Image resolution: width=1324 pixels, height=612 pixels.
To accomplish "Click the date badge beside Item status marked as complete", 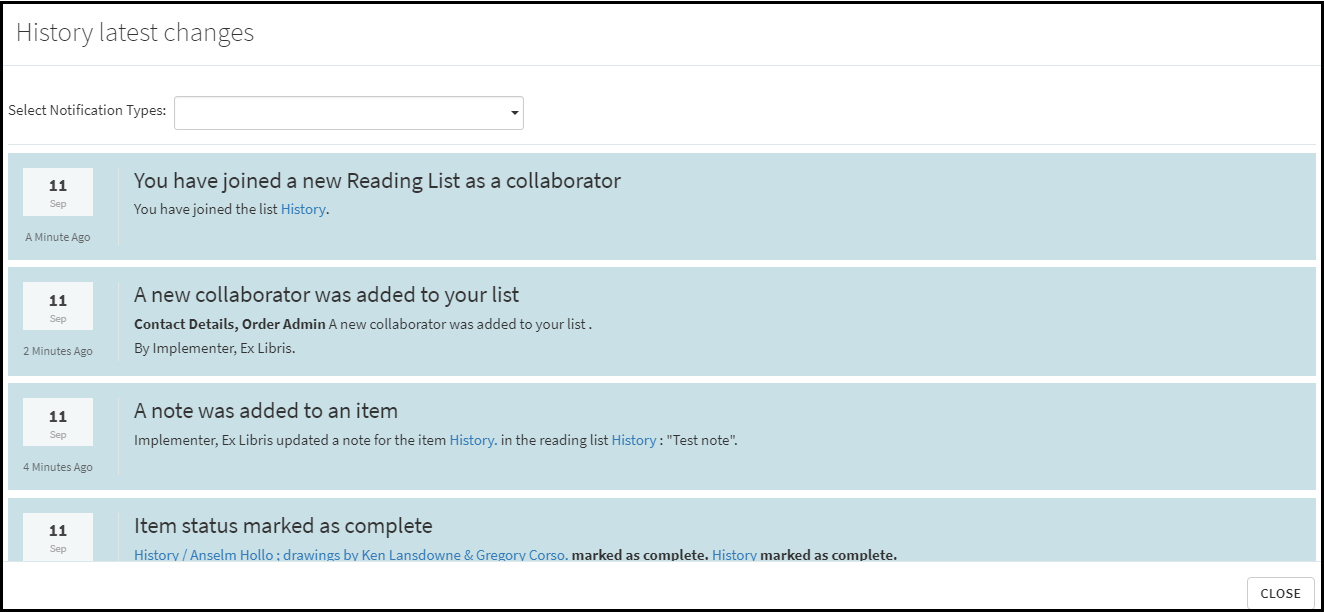I will pos(58,536).
